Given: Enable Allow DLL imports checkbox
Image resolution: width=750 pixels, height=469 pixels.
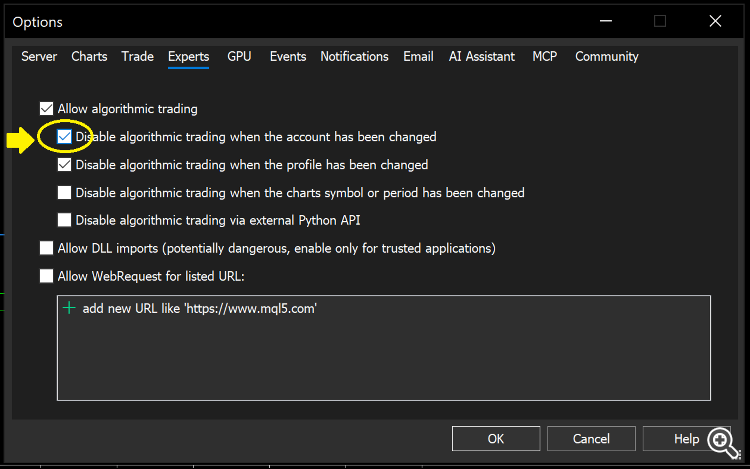Looking at the screenshot, I should coord(46,248).
